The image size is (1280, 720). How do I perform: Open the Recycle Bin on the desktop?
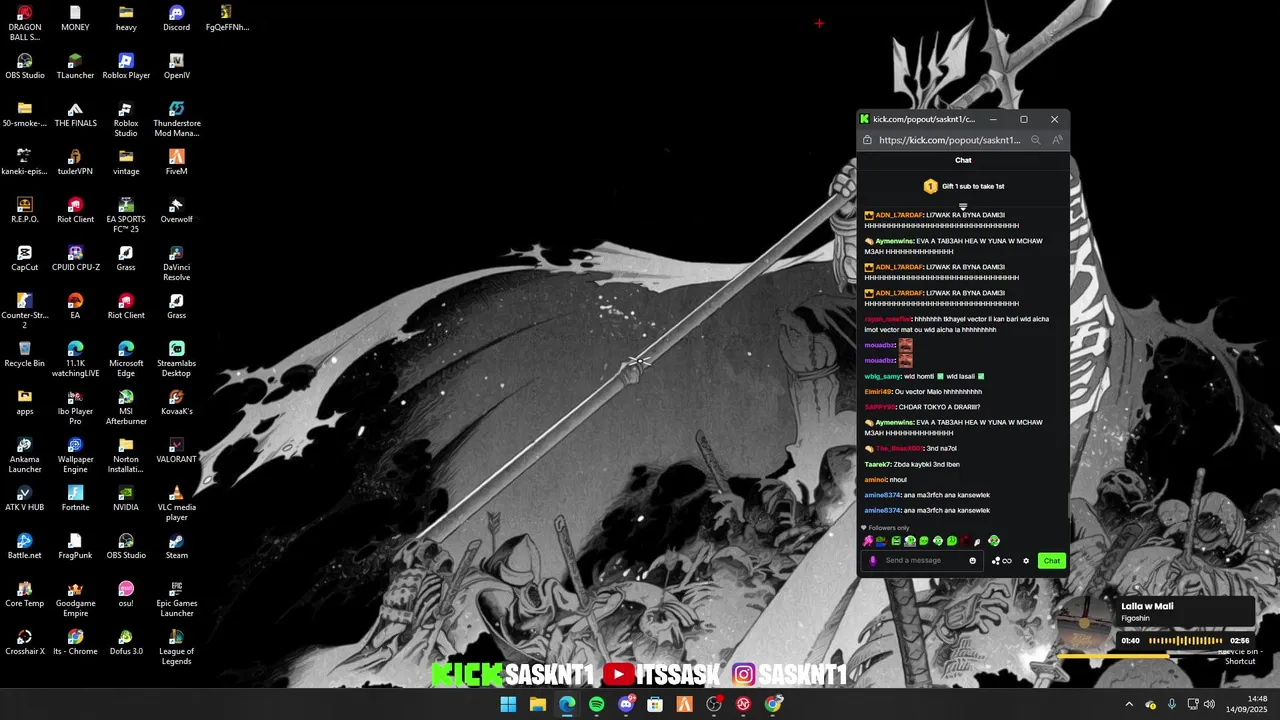click(x=25, y=355)
